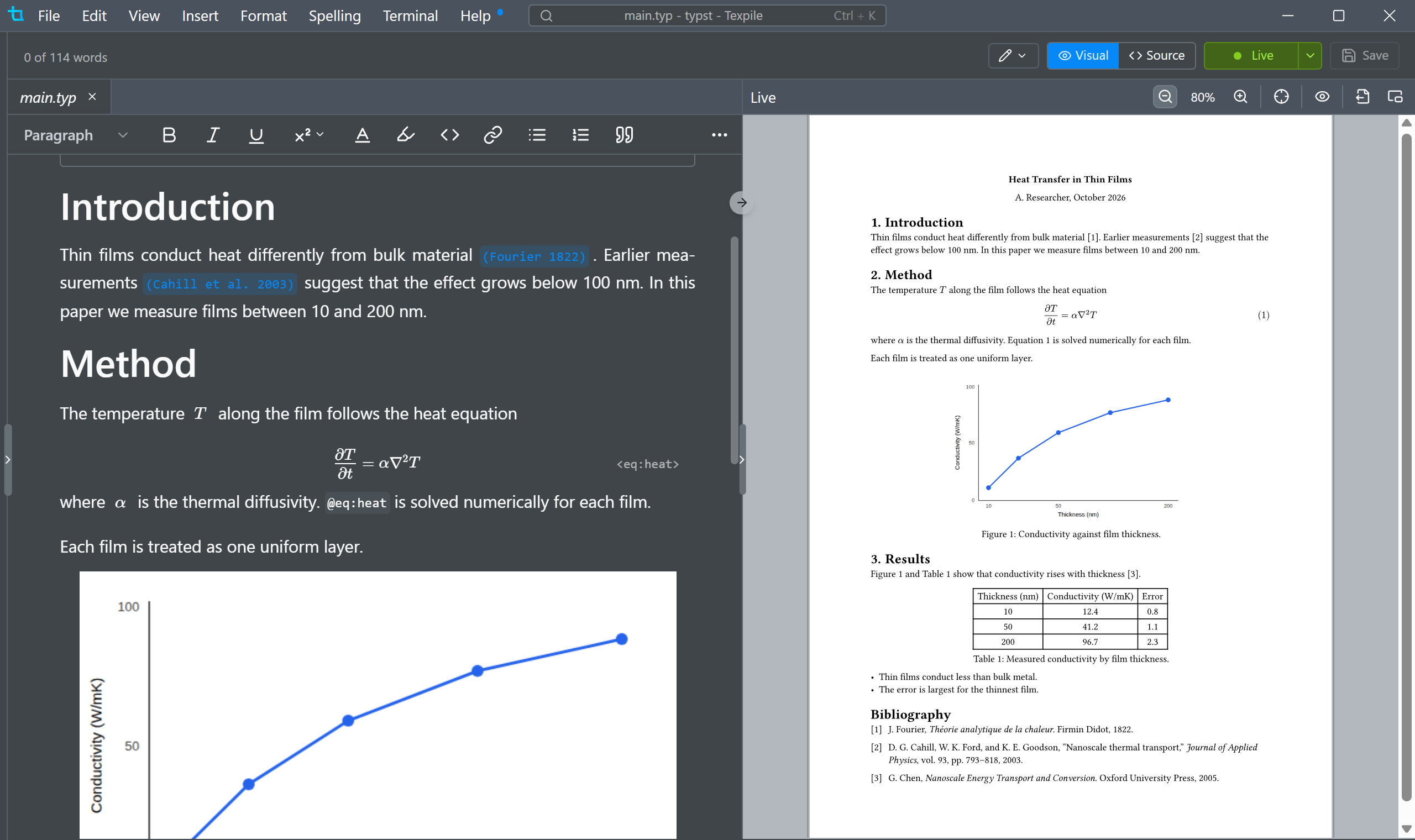Open the pen mode dropdown
Viewport: 1415px width, 840px height.
[1013, 55]
